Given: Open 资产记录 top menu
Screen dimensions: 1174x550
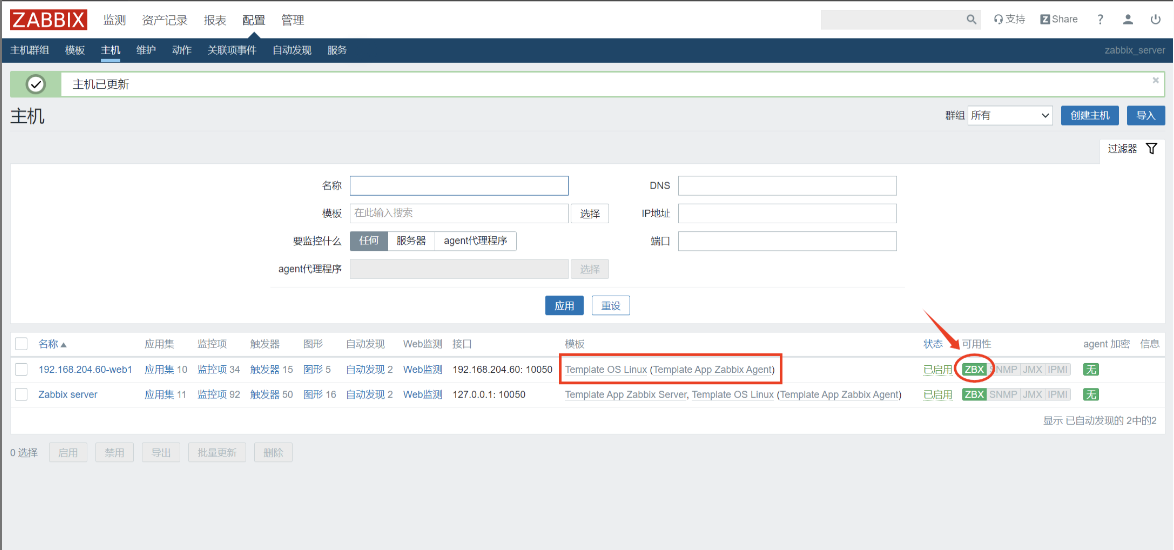Looking at the screenshot, I should tap(165, 20).
